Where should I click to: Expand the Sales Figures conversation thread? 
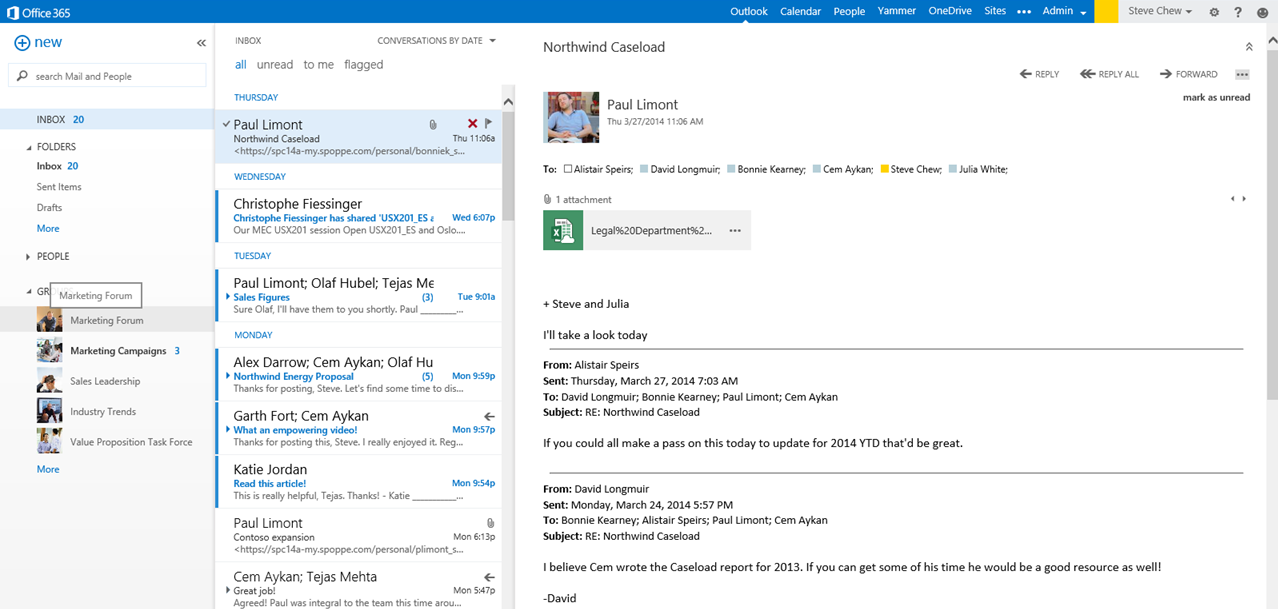click(x=228, y=297)
